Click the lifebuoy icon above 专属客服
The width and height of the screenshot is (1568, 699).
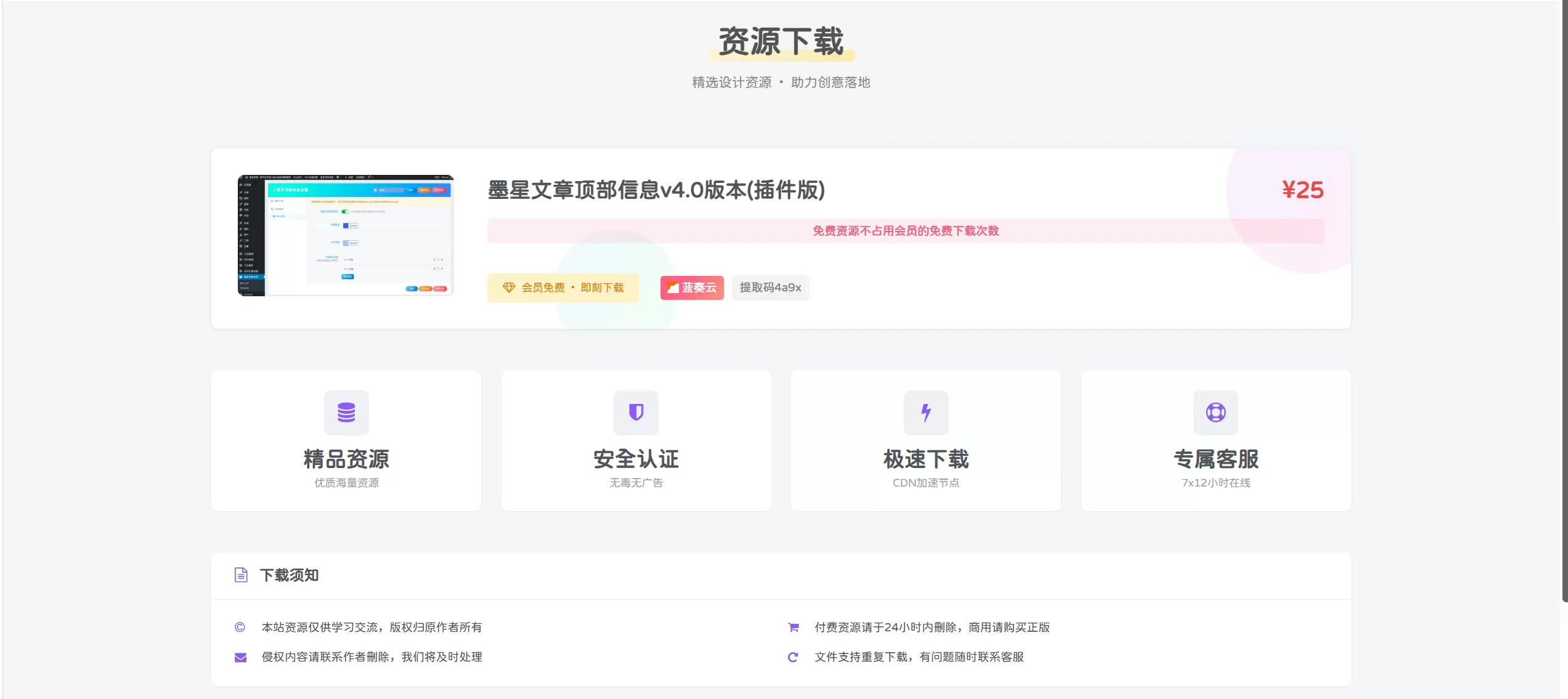pyautogui.click(x=1216, y=412)
